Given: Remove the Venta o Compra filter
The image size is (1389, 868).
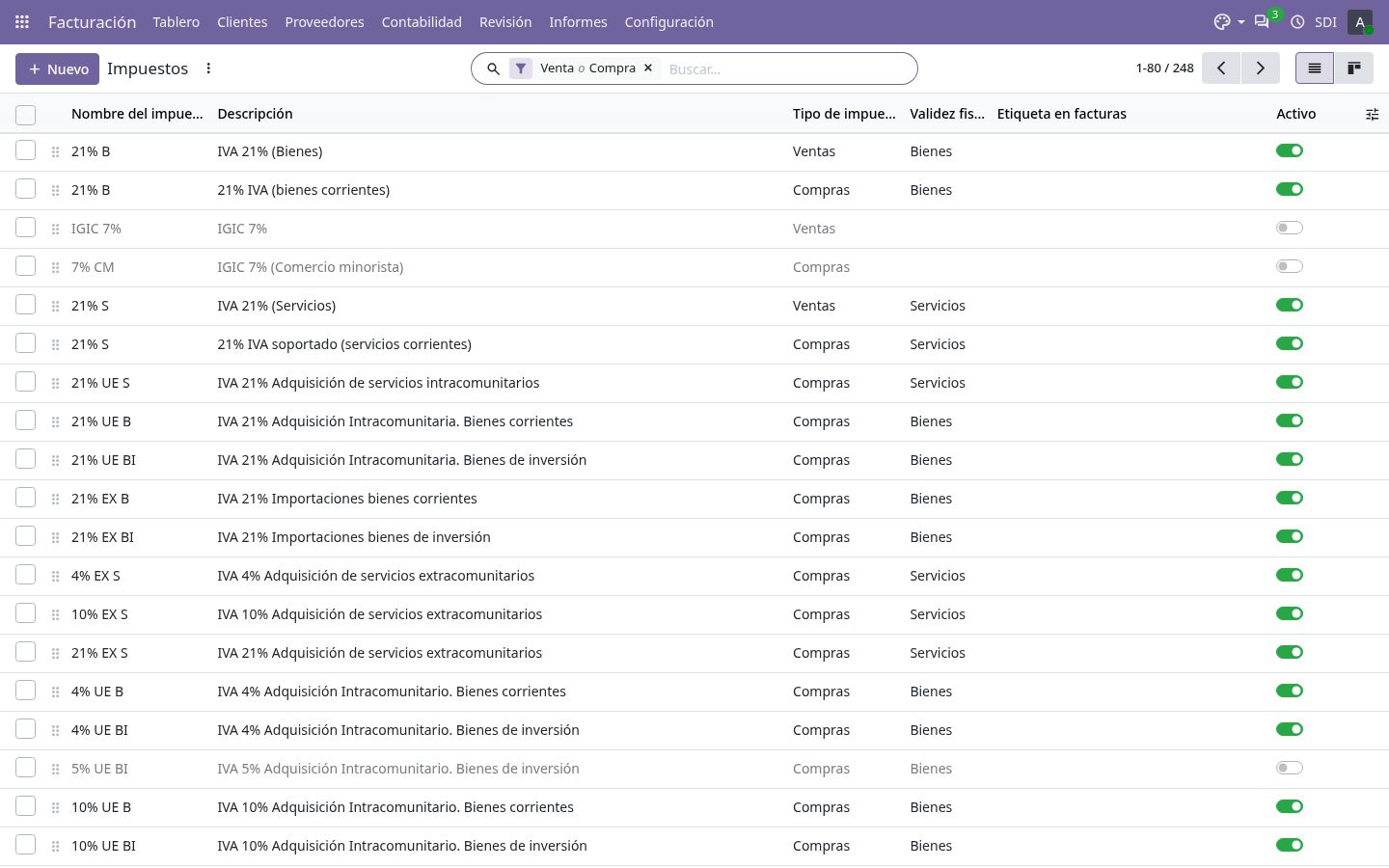Looking at the screenshot, I should [648, 68].
